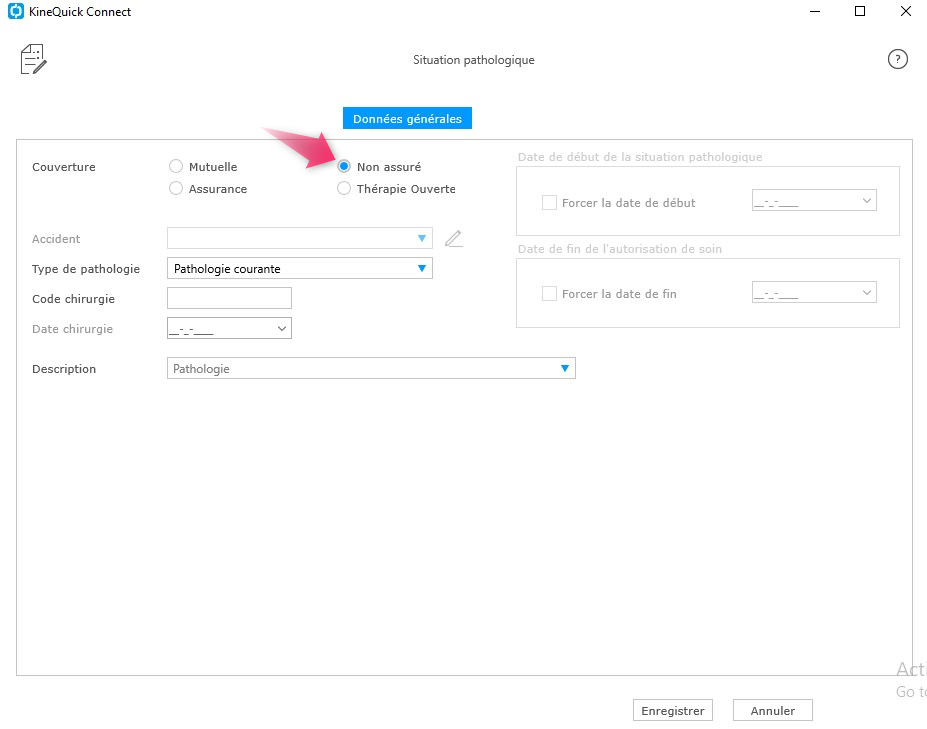Enable Forcer la date de fin checkbox

[549, 294]
